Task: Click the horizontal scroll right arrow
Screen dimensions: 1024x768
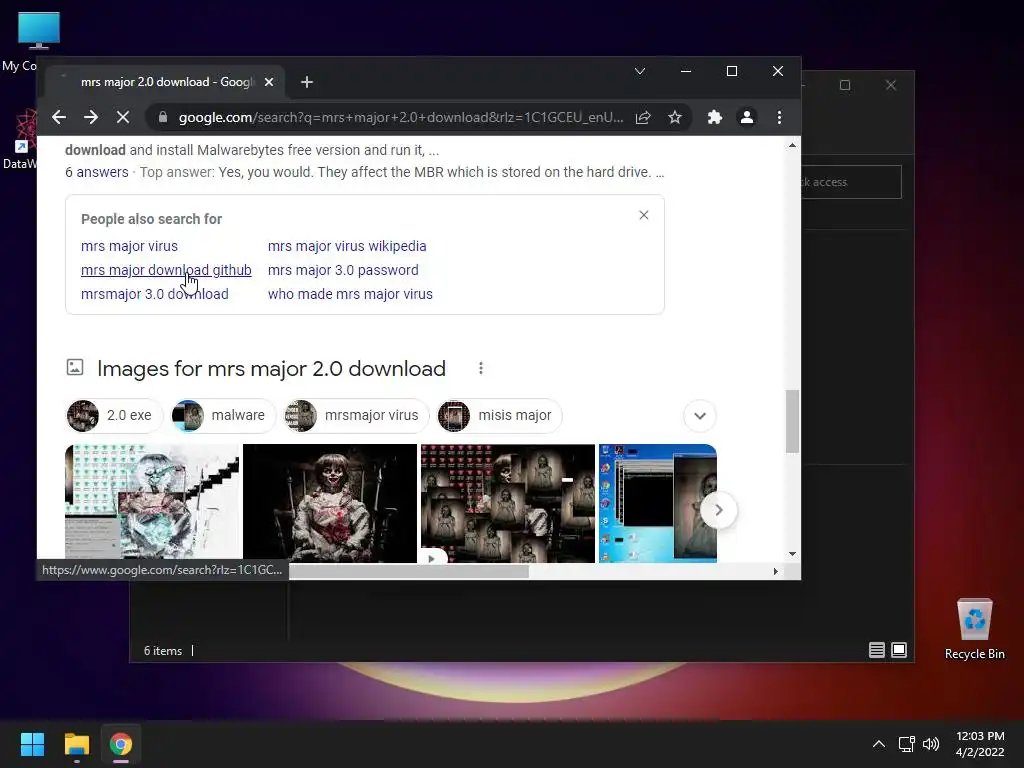Action: point(775,571)
